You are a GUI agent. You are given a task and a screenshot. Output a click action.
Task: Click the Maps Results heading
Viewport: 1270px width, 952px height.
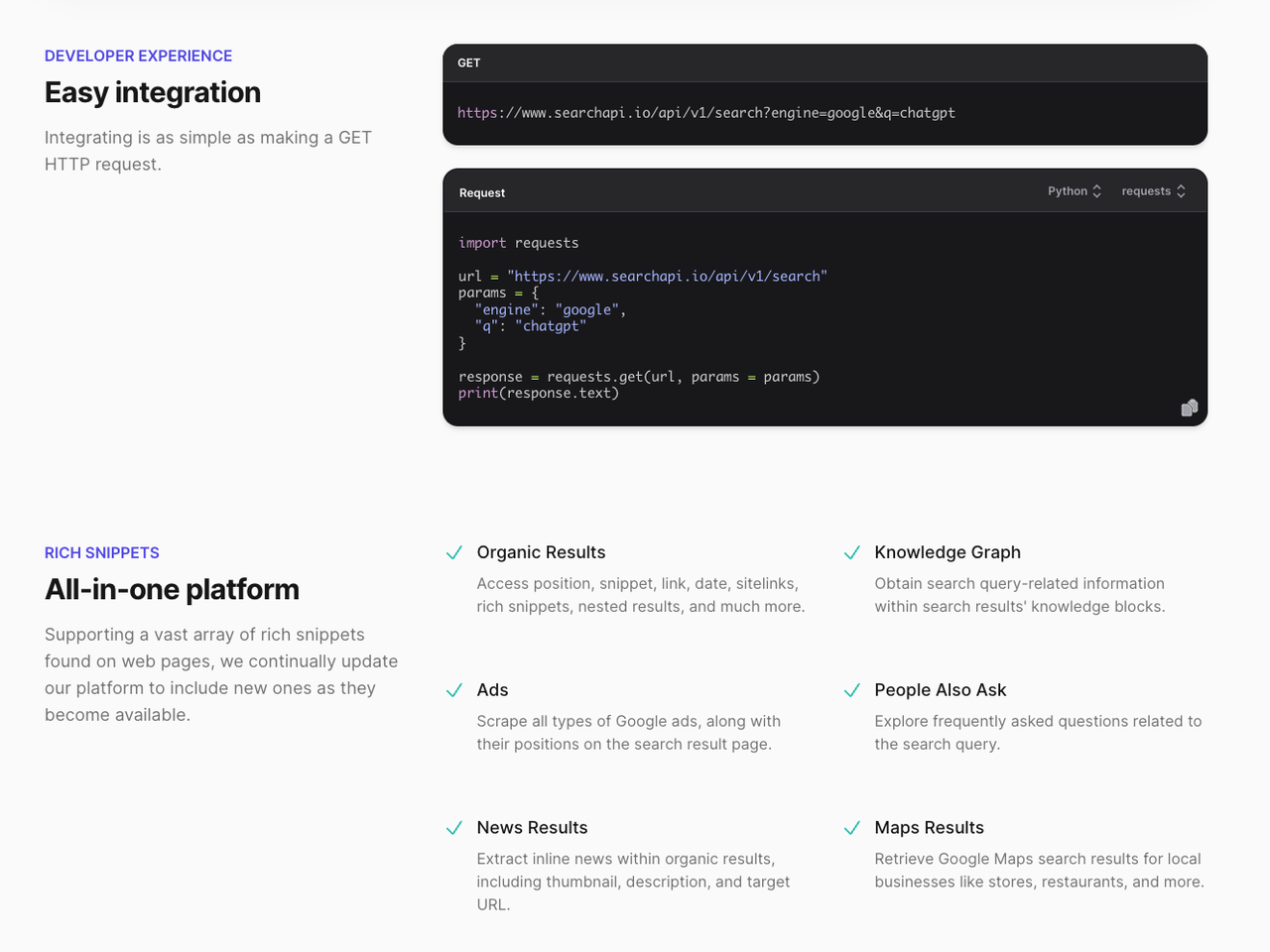point(929,828)
